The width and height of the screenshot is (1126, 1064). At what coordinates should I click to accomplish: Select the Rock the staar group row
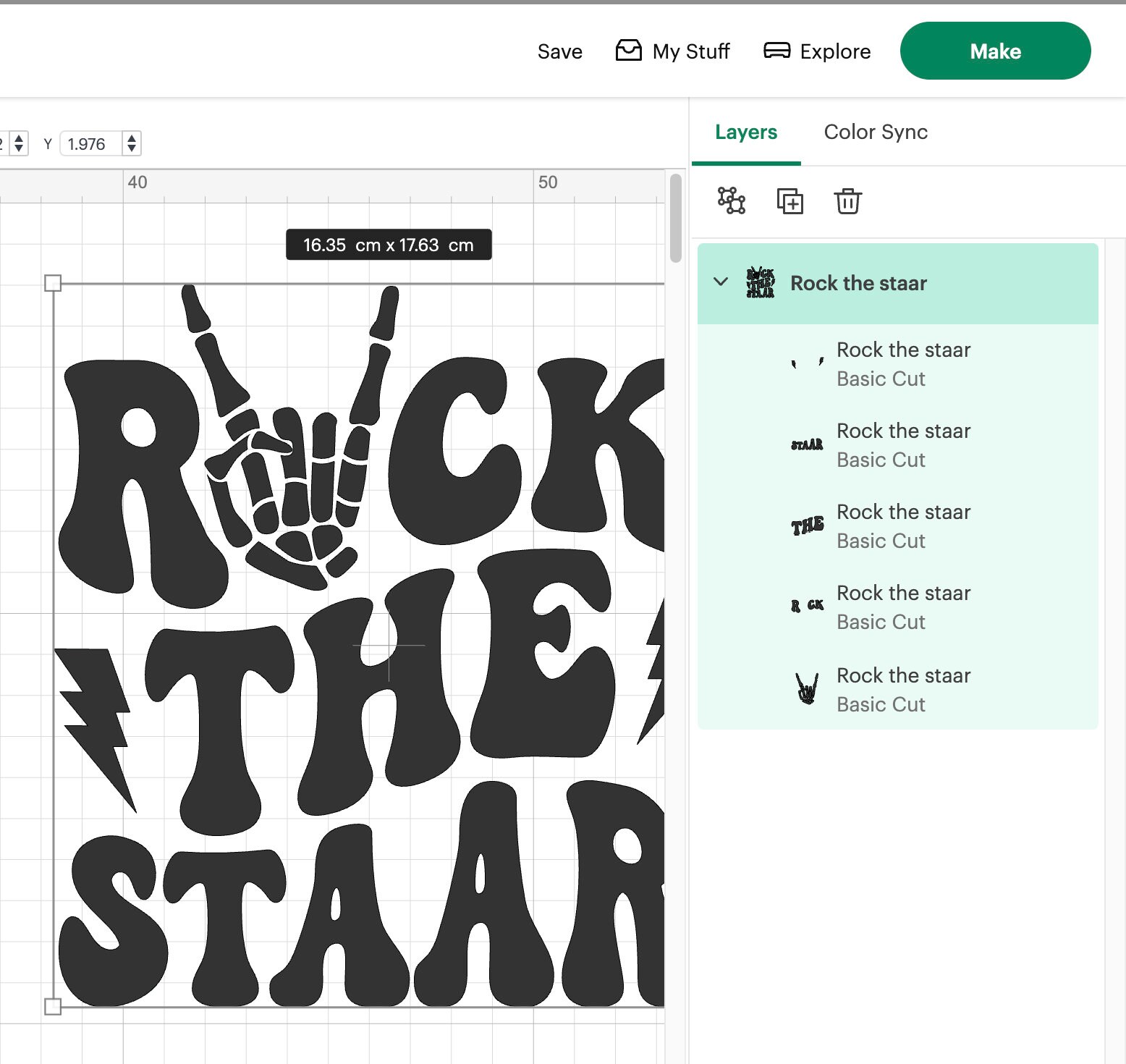858,283
